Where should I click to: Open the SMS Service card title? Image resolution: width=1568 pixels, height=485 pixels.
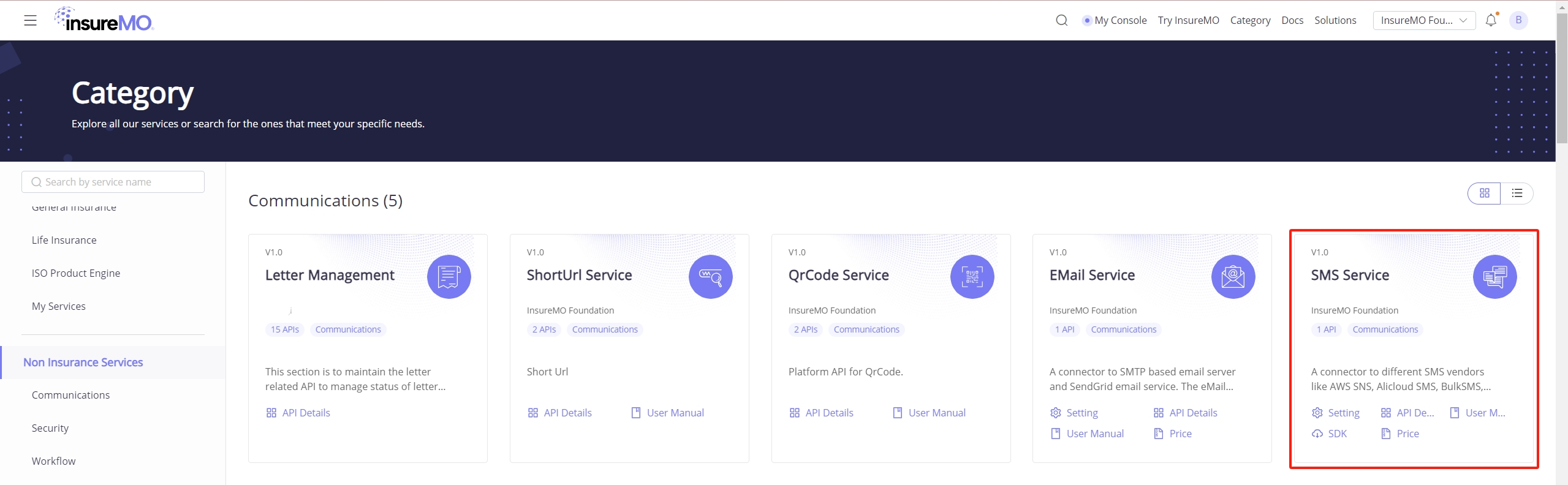(1350, 276)
